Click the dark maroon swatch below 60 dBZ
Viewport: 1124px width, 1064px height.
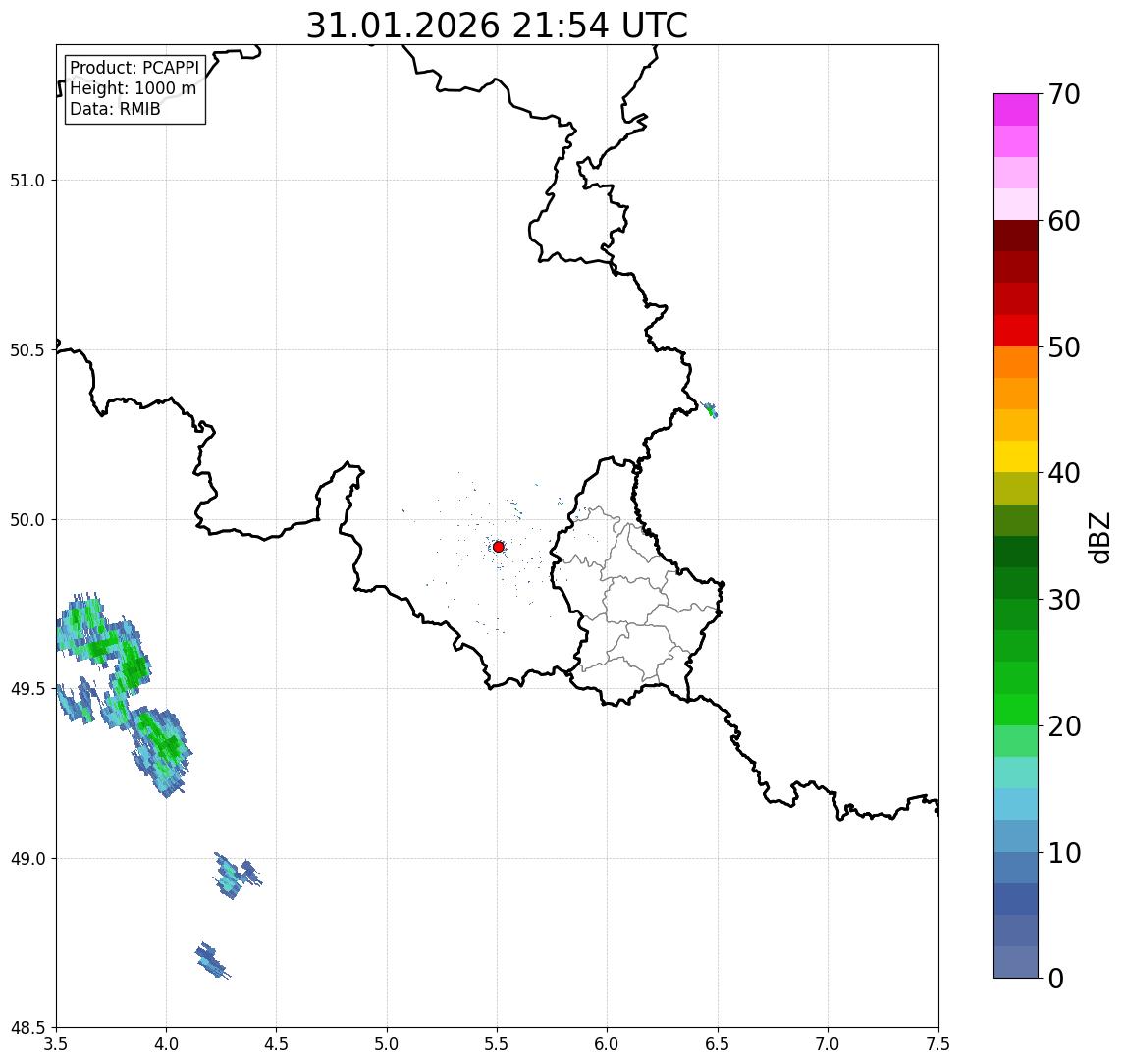click(x=1016, y=236)
